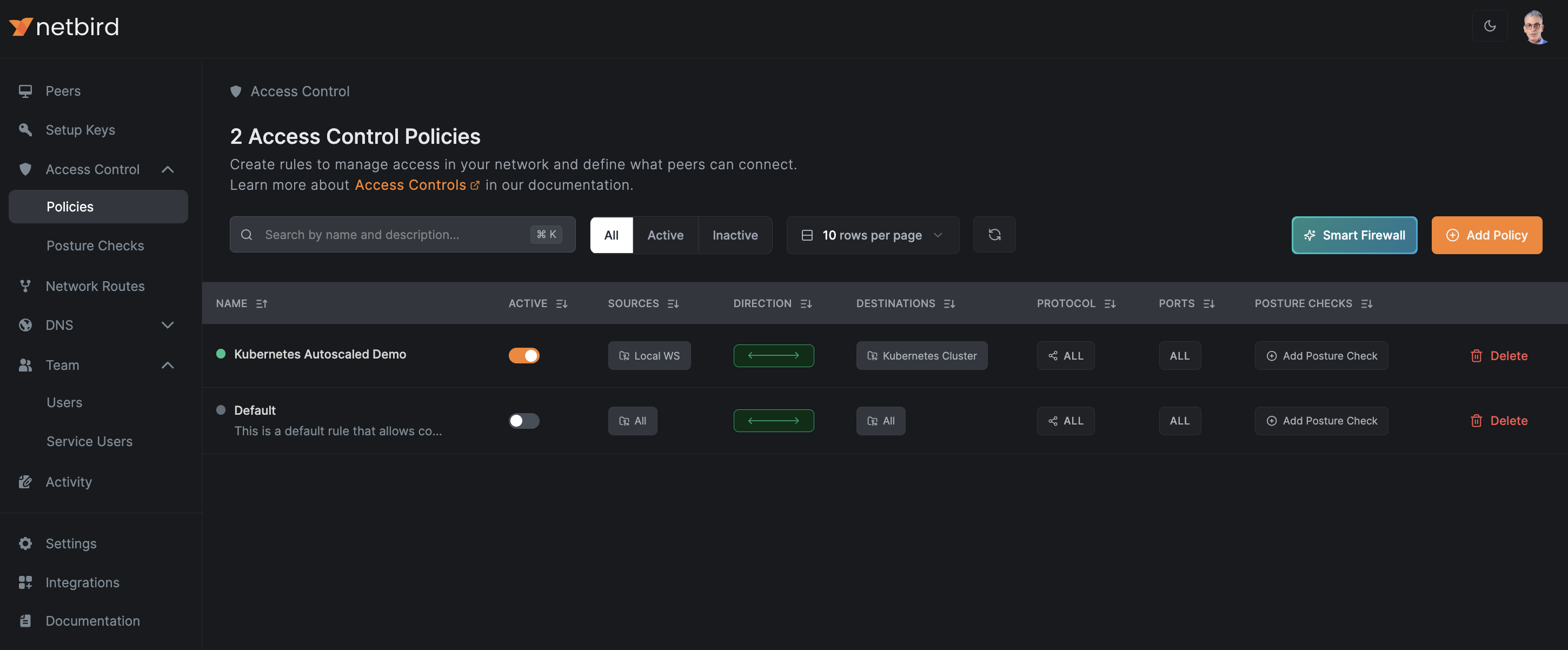This screenshot has height=650, width=1568.
Task: Enable the Default policy
Action: pos(523,421)
